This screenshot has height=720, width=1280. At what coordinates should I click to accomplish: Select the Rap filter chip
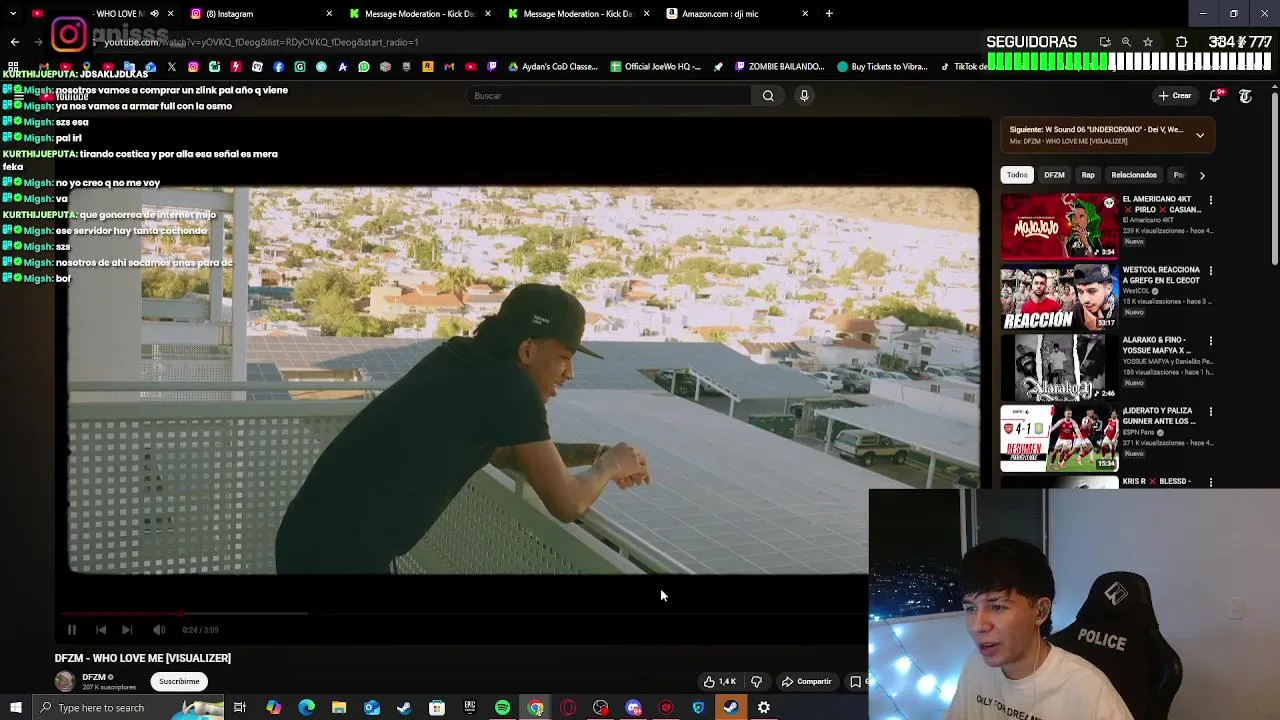(1088, 175)
